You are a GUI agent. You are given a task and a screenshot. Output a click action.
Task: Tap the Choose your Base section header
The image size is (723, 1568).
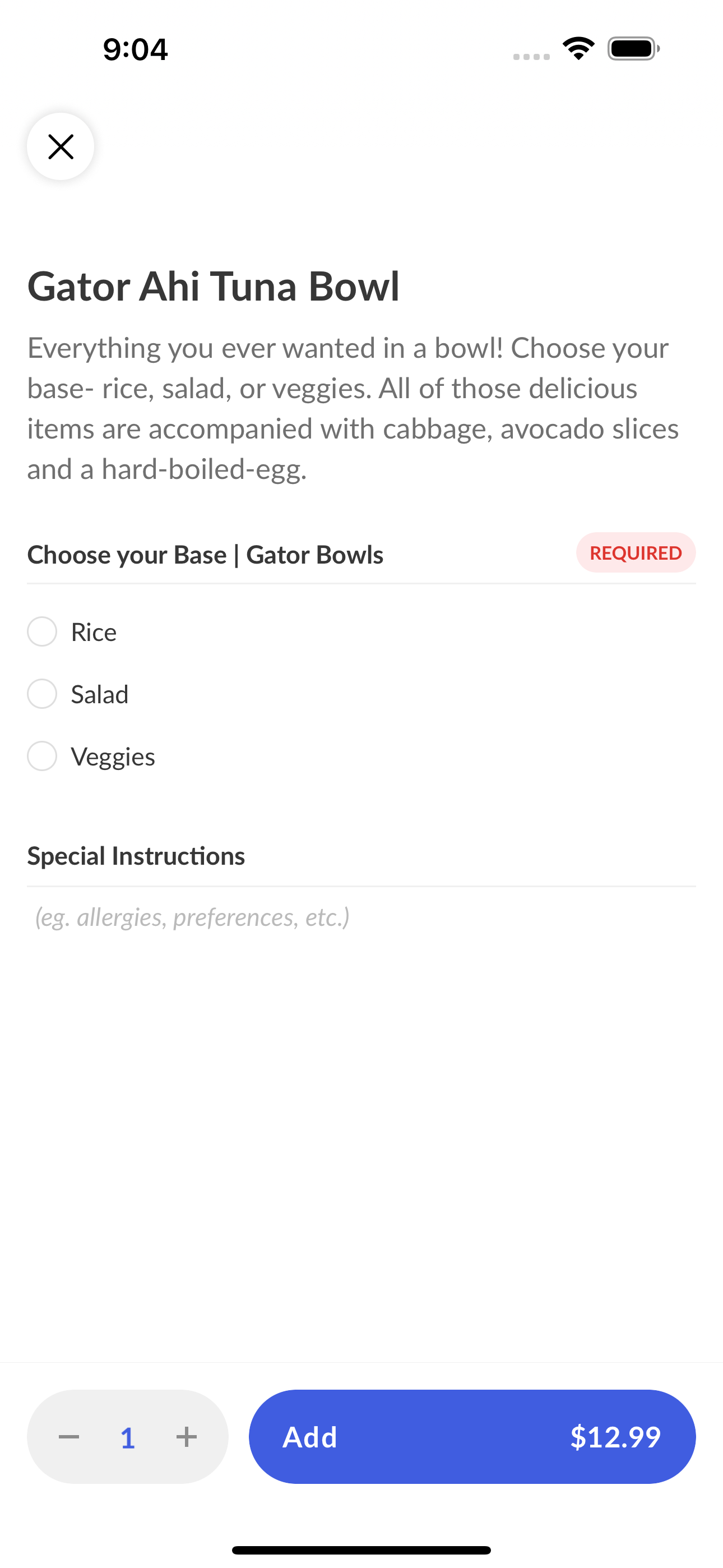click(205, 555)
